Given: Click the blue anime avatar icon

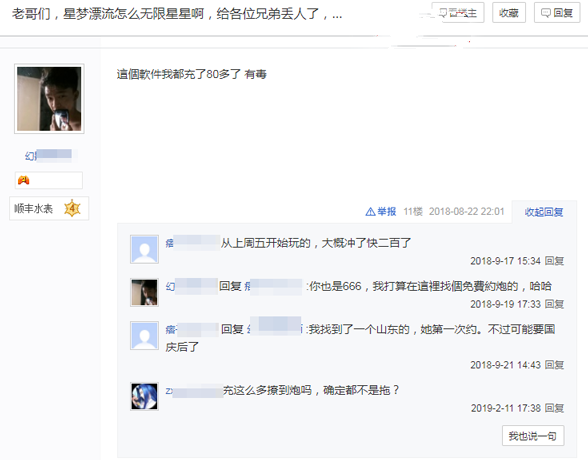Looking at the screenshot, I should pos(144,396).
